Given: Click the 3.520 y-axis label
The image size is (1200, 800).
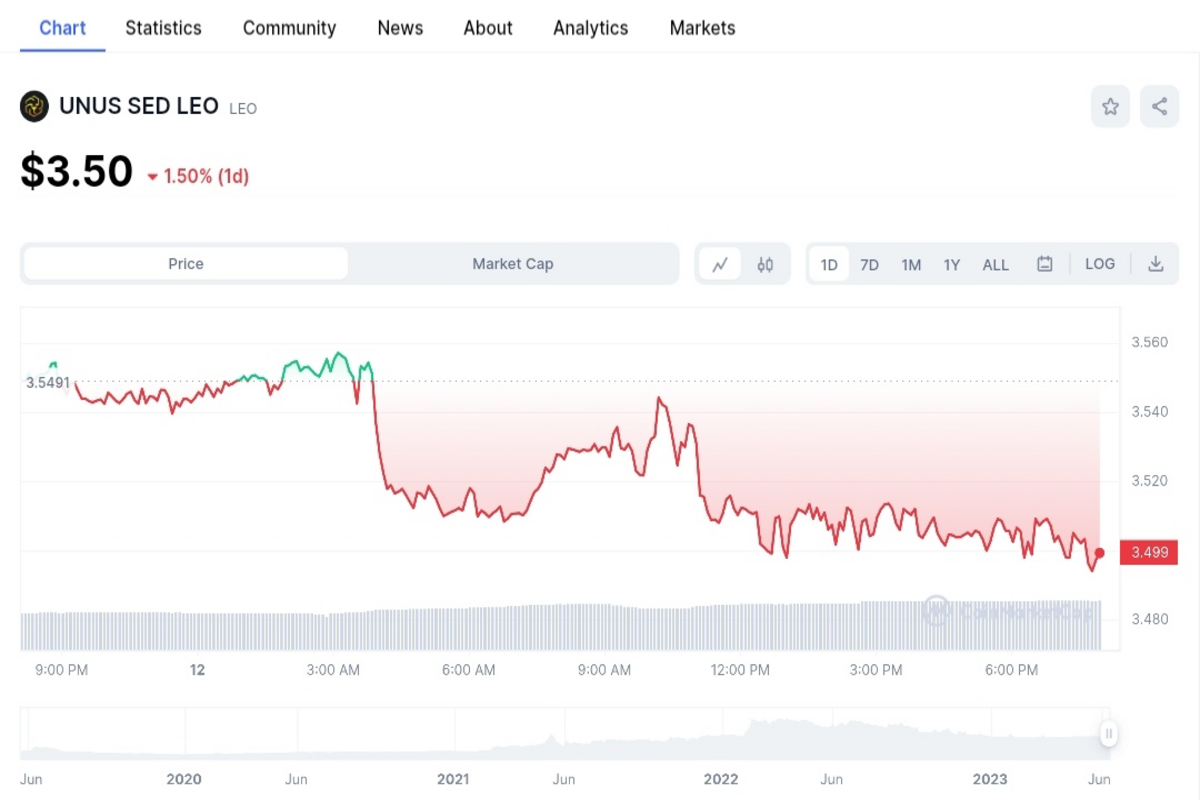Looking at the screenshot, I should (1149, 481).
